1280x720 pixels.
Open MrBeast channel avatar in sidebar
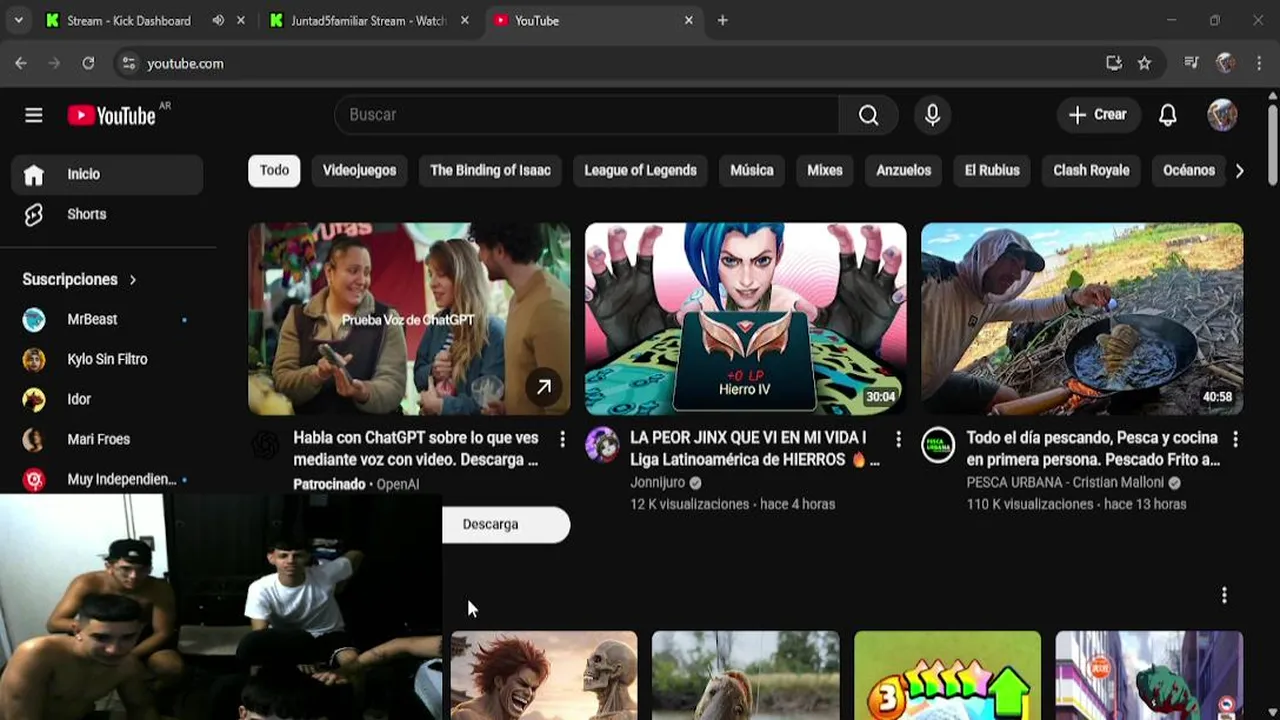[34, 319]
